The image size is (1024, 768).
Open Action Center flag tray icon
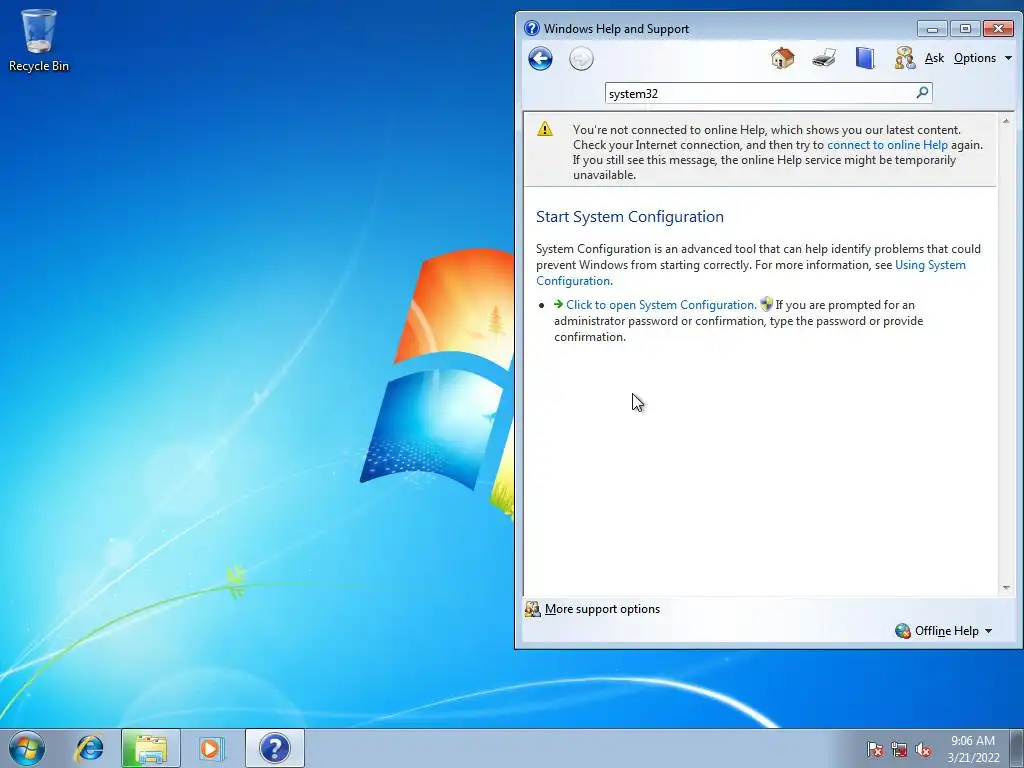tap(875, 750)
